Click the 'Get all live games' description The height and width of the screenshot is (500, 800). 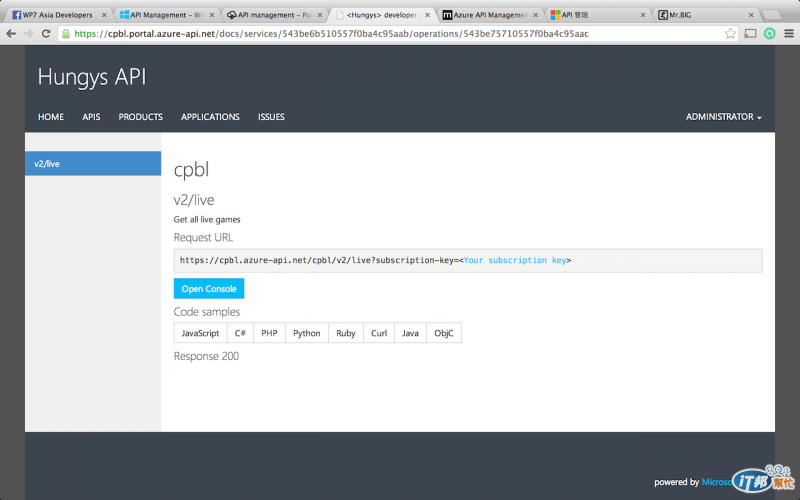pyautogui.click(x=207, y=219)
